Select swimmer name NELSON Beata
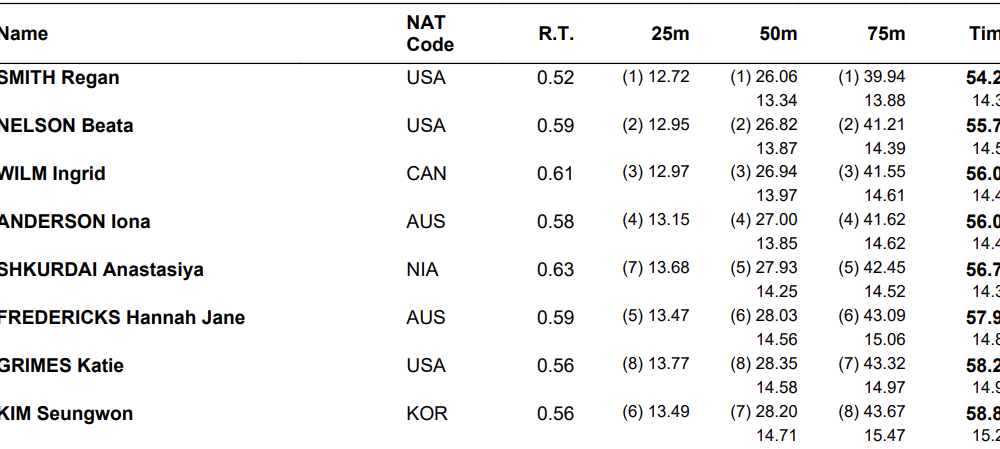This screenshot has width=1000, height=449. click(x=67, y=126)
